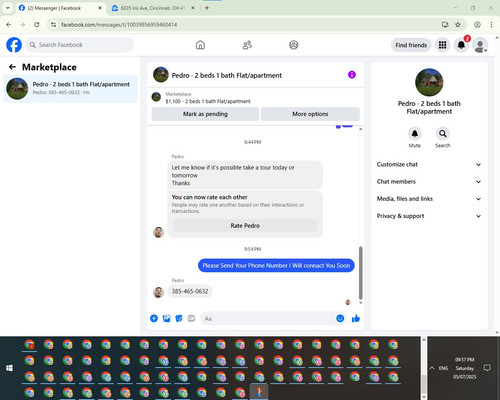Choose a sticker from the sticker icon
Screen dimensions: 500x400
pyautogui.click(x=179, y=318)
